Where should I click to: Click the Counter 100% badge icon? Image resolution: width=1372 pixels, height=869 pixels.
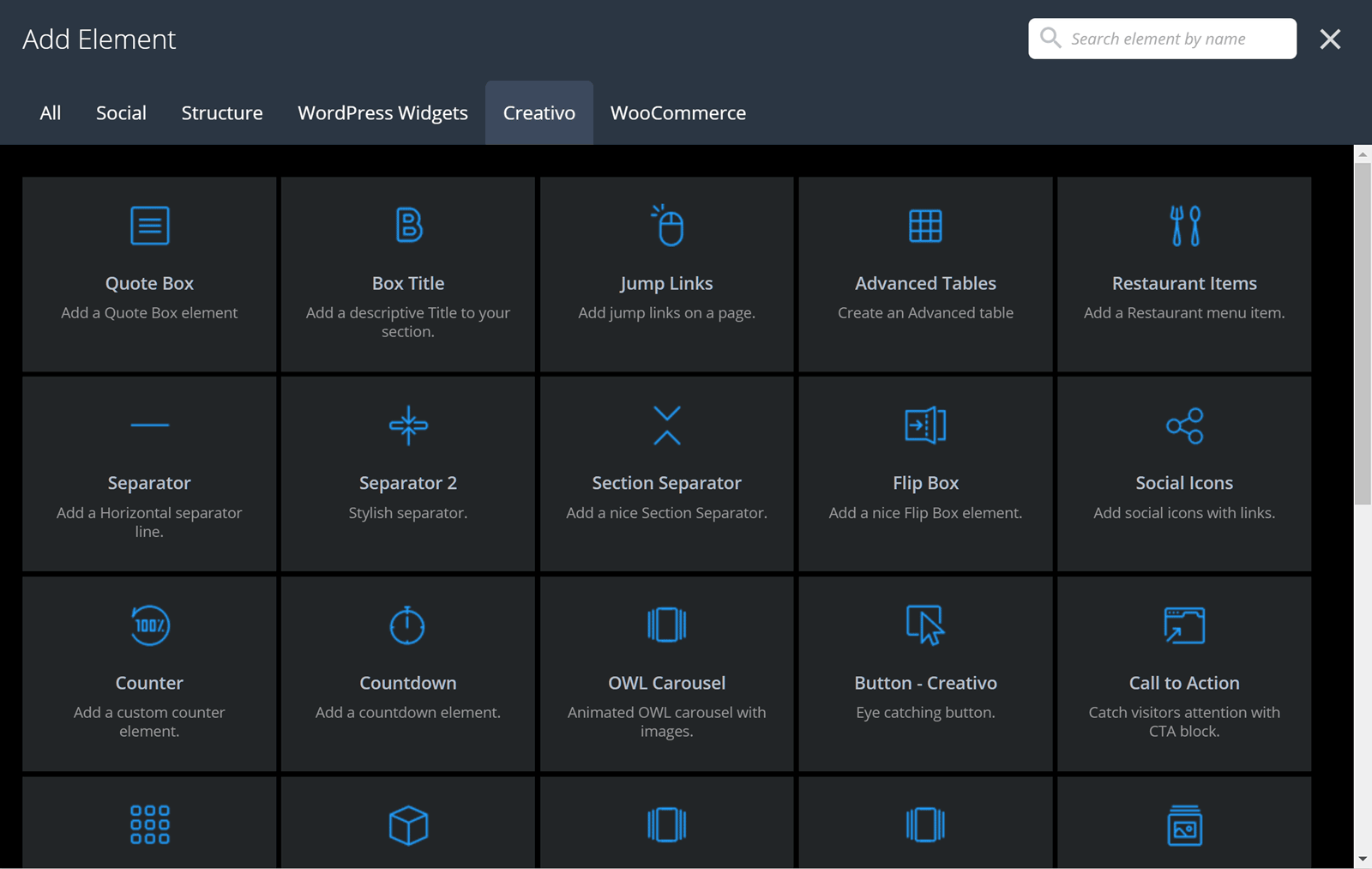[149, 625]
